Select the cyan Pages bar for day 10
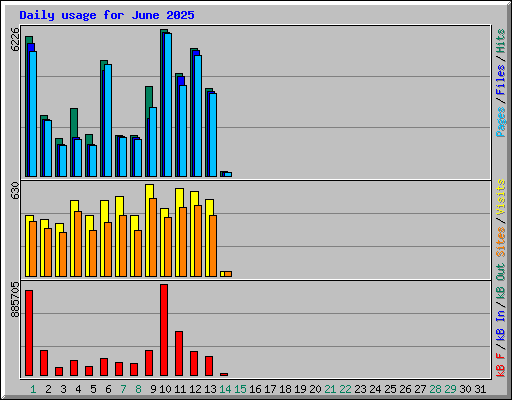The height and width of the screenshot is (400, 512). 168,105
